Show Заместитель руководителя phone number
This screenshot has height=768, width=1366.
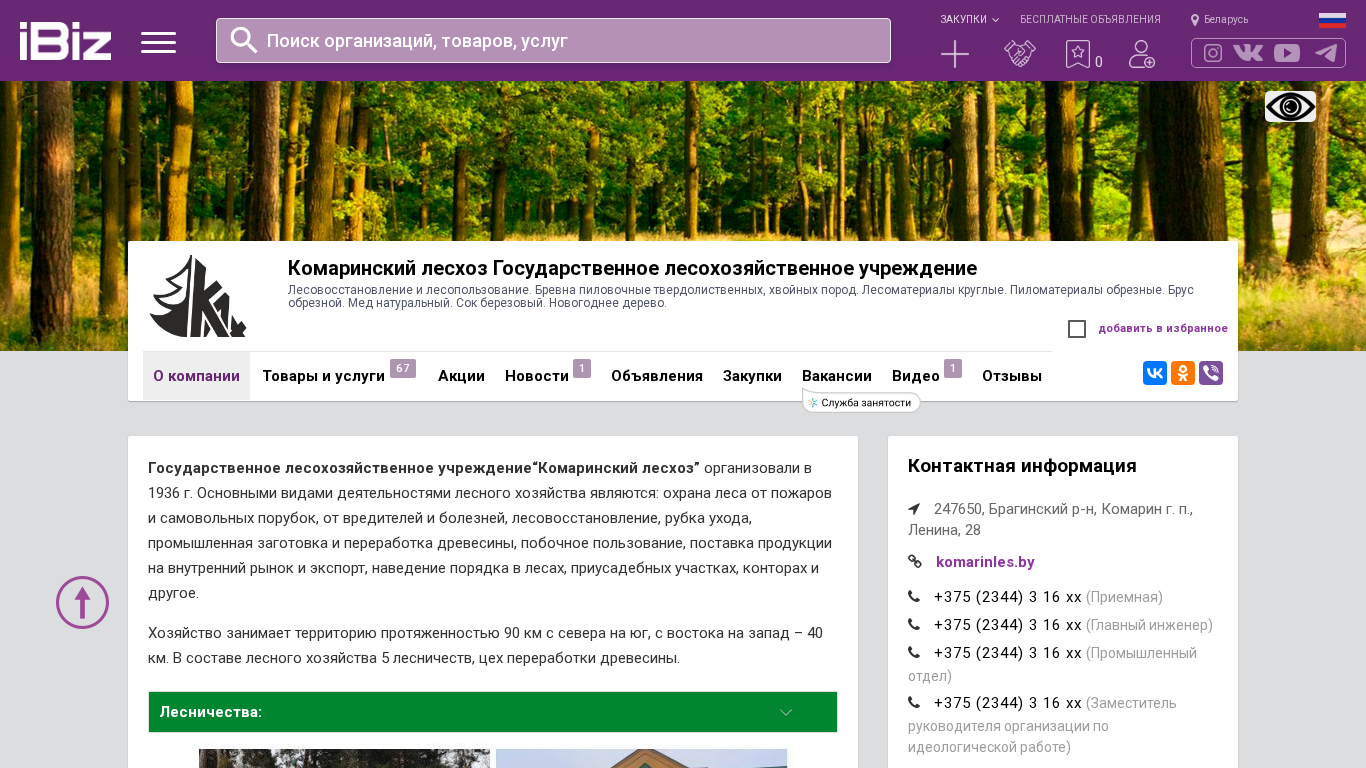click(x=1008, y=703)
